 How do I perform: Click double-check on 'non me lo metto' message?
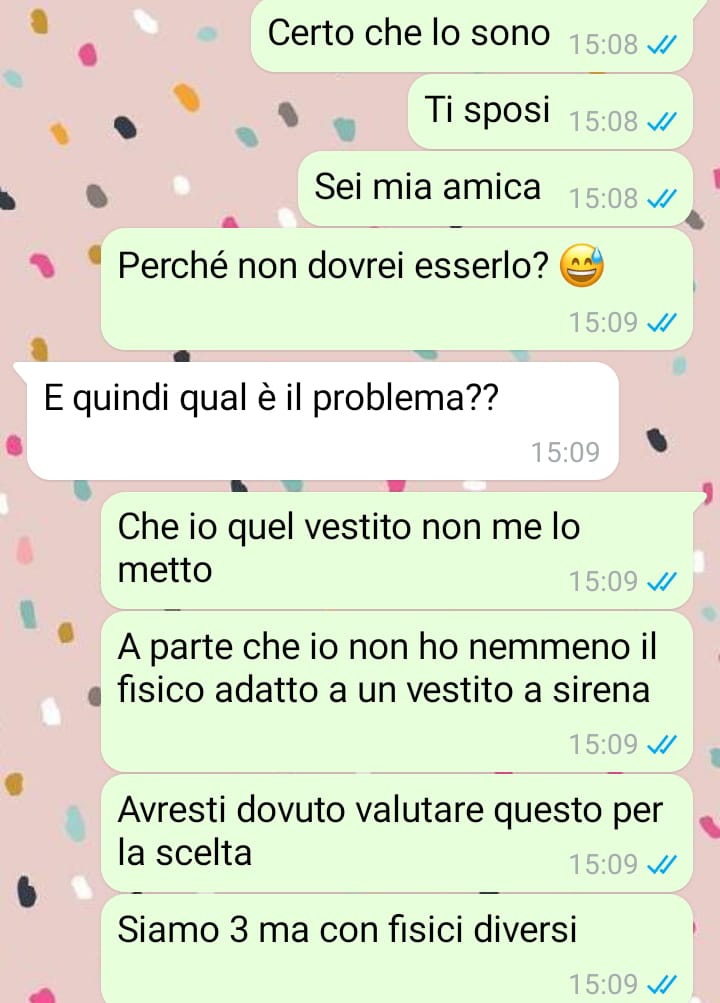pos(662,581)
